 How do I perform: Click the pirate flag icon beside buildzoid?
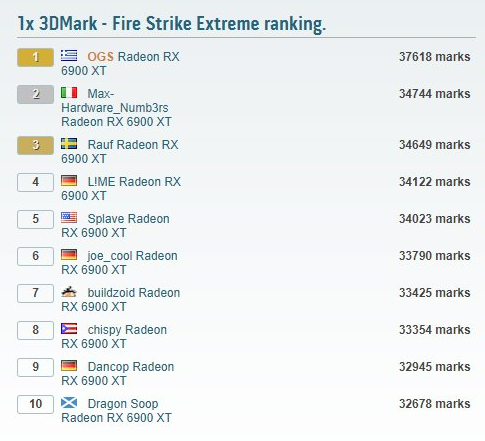pos(69,292)
